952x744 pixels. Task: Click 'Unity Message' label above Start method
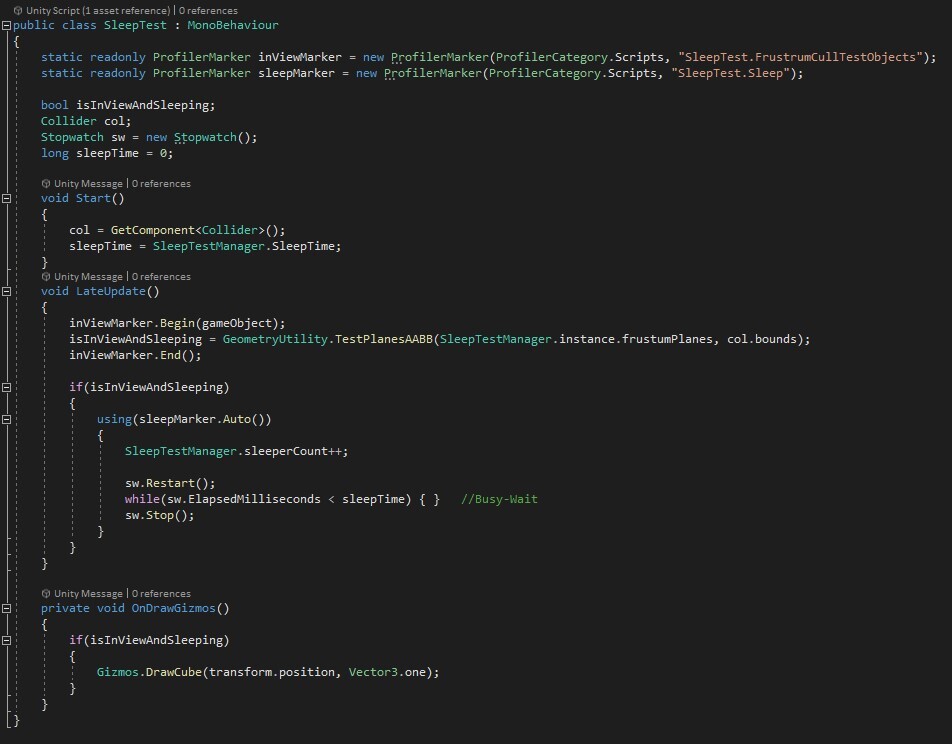[x=88, y=183]
